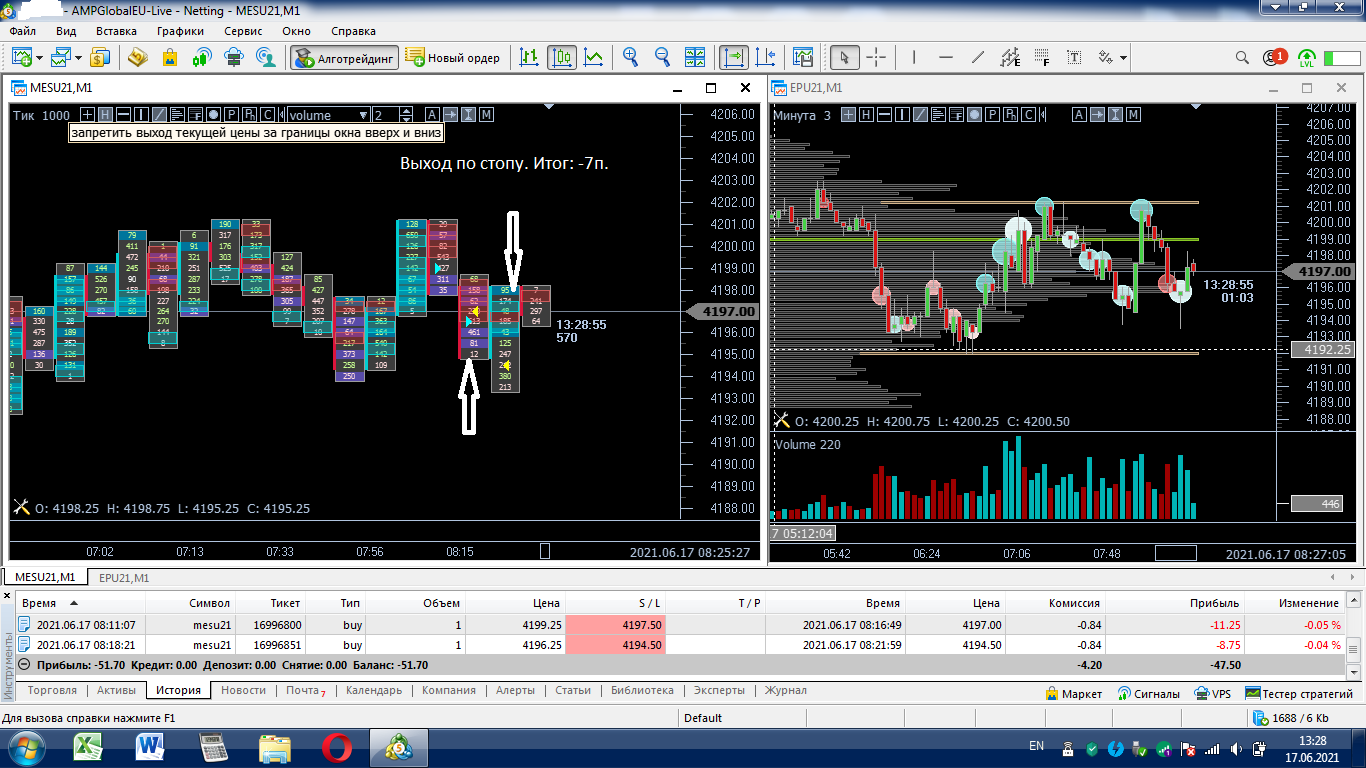Open the search magnifier in toolbar
Screen dimensions: 1366x768
1242,57
